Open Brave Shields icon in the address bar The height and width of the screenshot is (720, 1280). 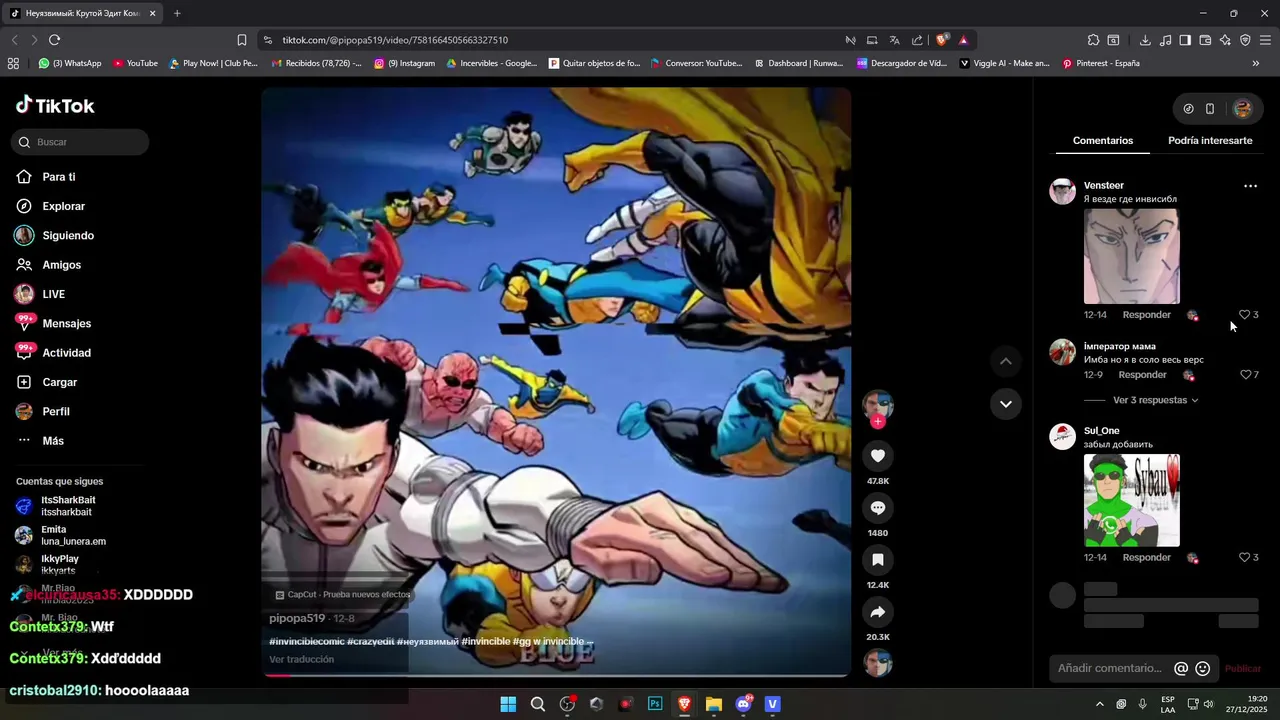click(x=942, y=40)
